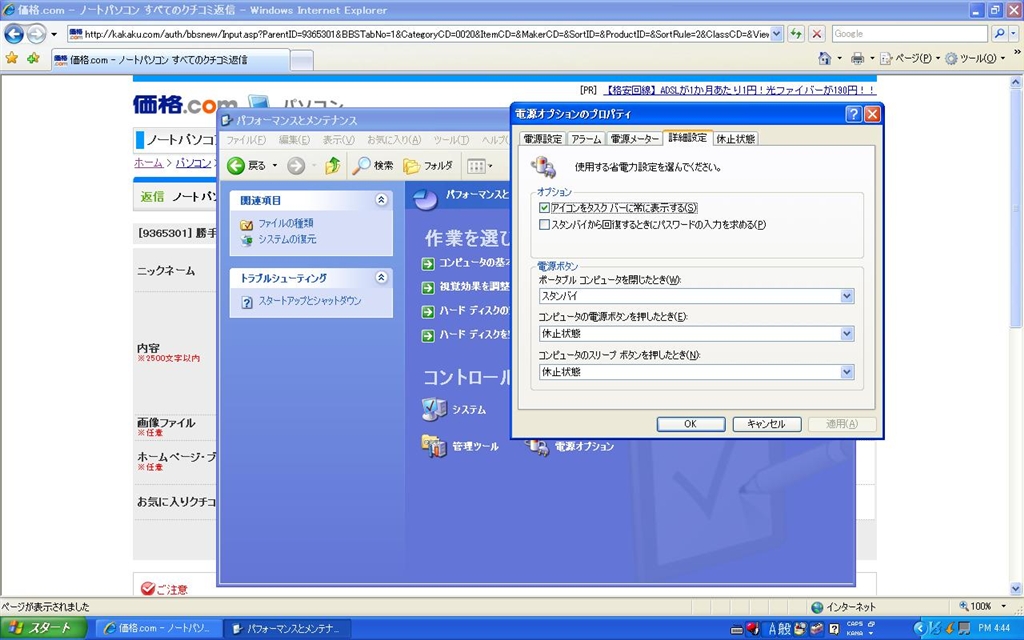Image resolution: width=1024 pixels, height=640 pixels.
Task: Click the IME help question icon in taskbar
Action: 834,629
